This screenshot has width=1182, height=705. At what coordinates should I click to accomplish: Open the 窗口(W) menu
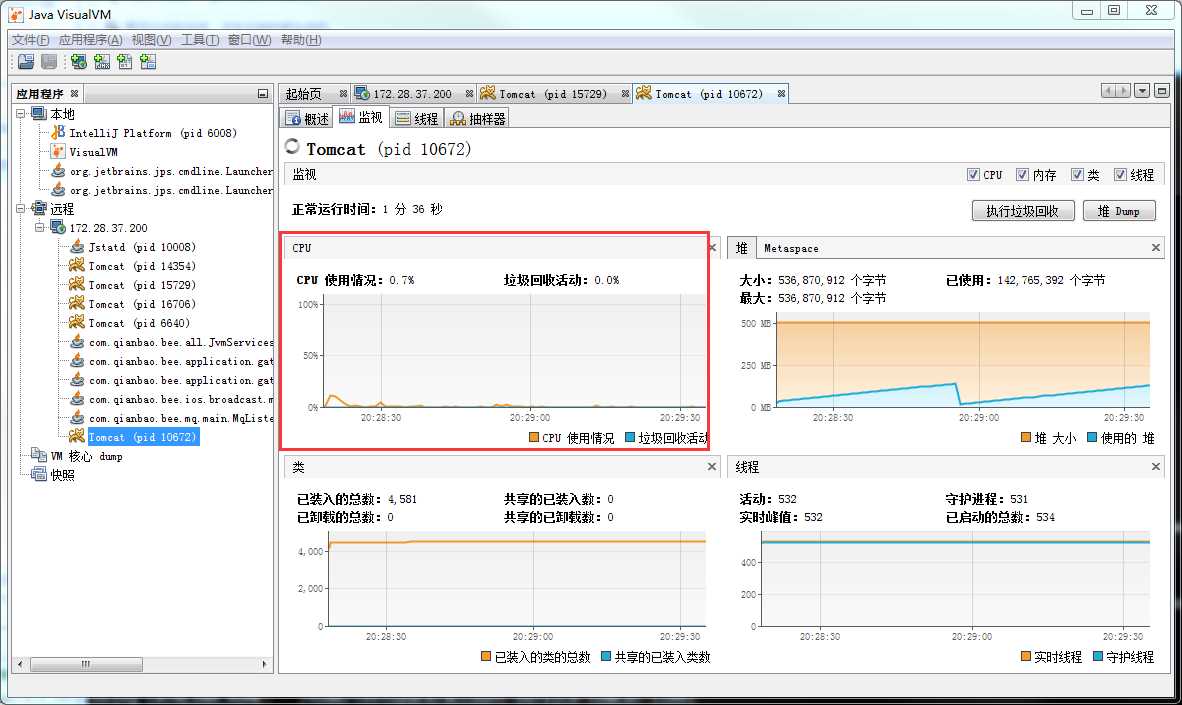pyautogui.click(x=250, y=39)
